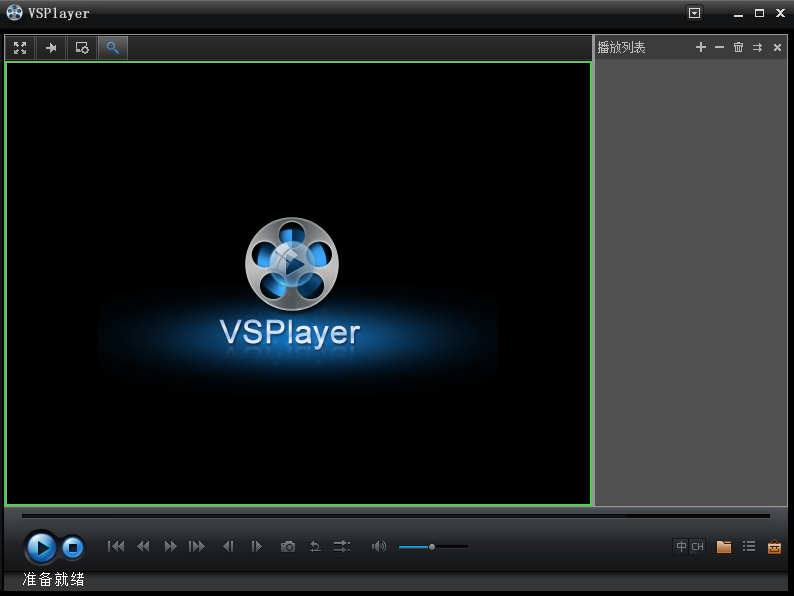Image resolution: width=794 pixels, height=596 pixels.
Task: Open a file with the orange folder icon
Action: pos(724,546)
